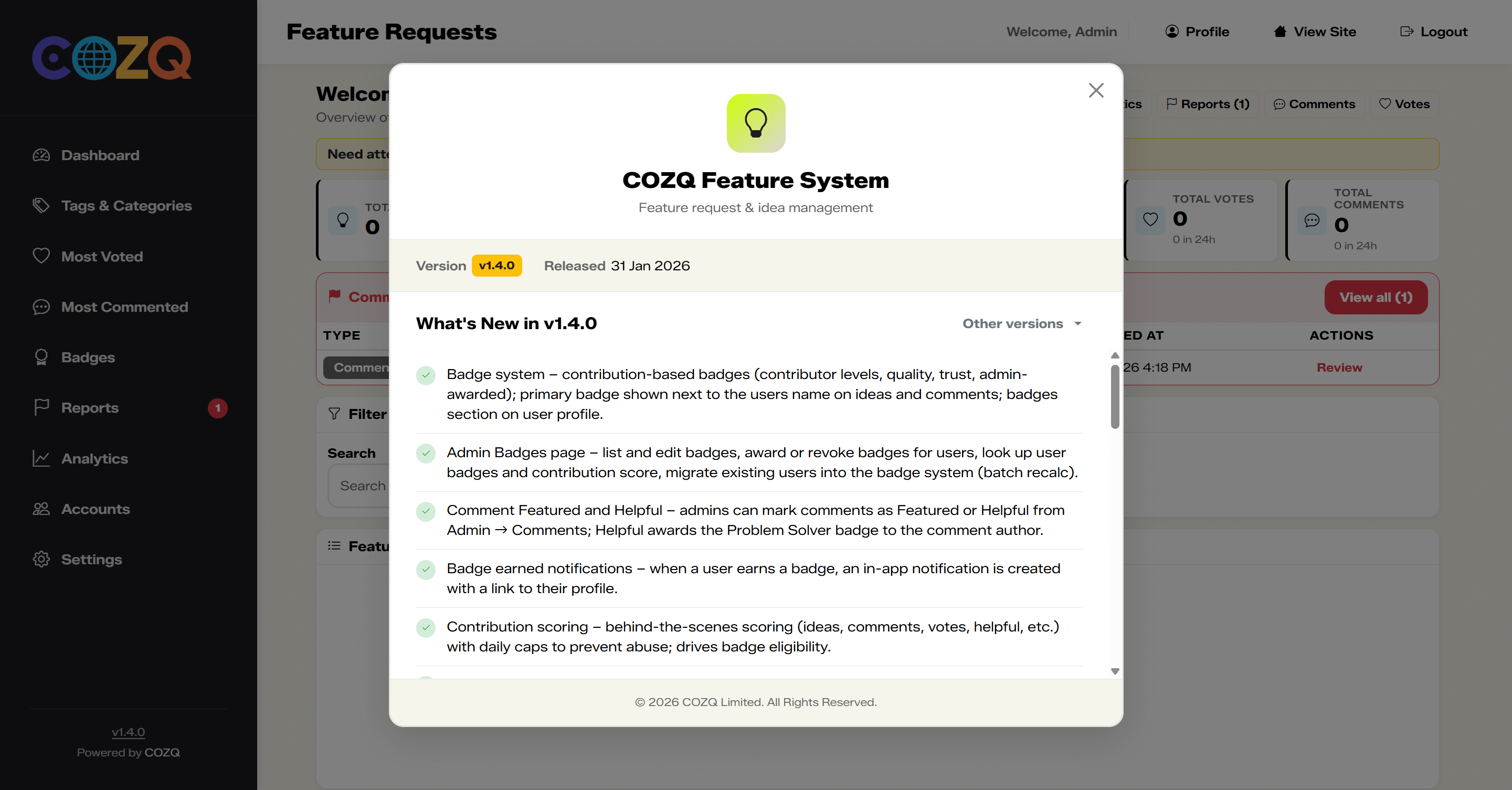1512x790 pixels.
Task: Click the Dashboard gauge icon in sidebar
Action: (x=41, y=155)
